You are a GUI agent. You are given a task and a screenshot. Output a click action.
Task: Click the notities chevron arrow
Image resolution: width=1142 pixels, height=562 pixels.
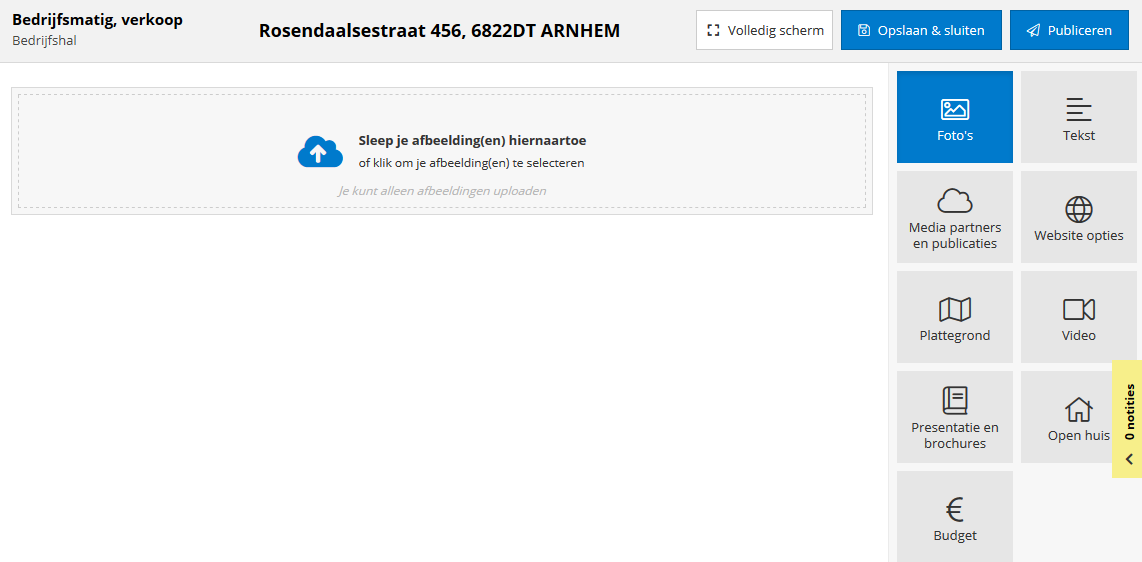pos(1129,459)
